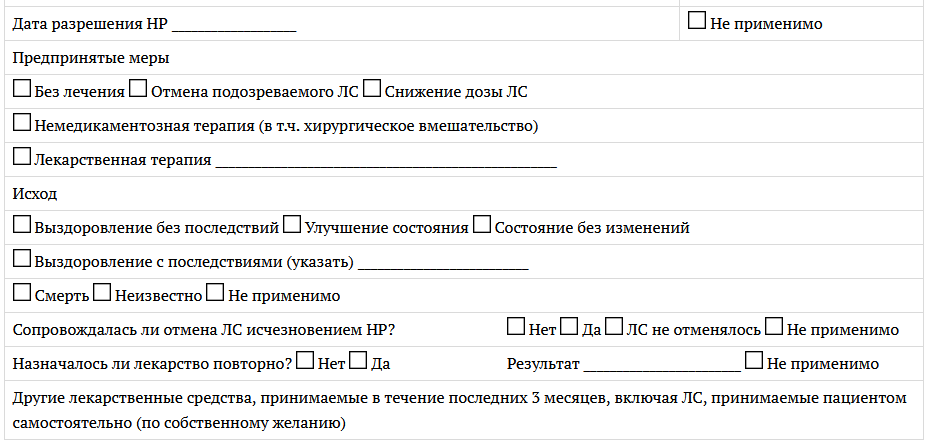This screenshot has height=440, width=930.
Task: Select 'Неизвестно' outcome checkbox
Action: pos(102,293)
